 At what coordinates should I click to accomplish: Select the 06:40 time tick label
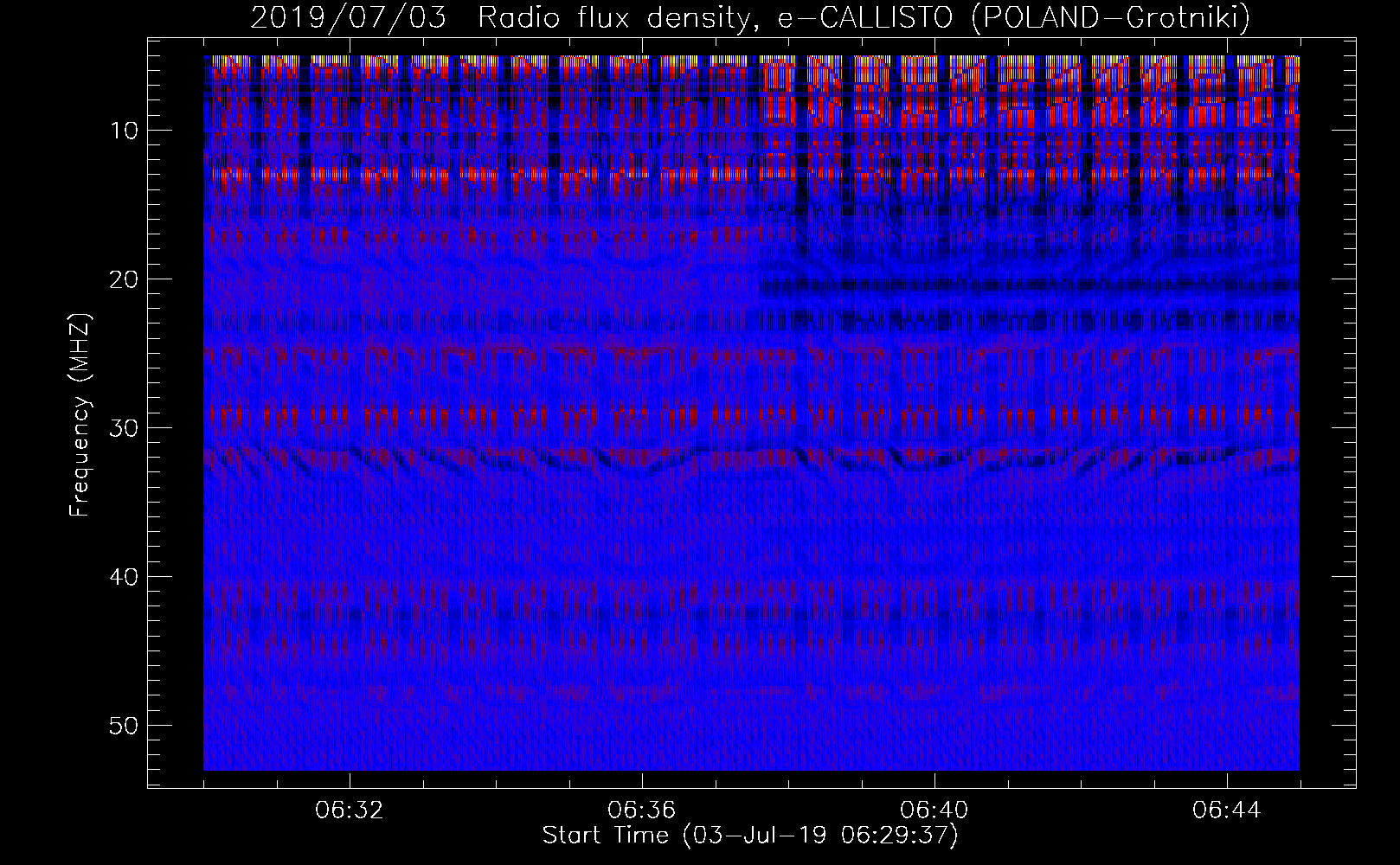(x=934, y=811)
